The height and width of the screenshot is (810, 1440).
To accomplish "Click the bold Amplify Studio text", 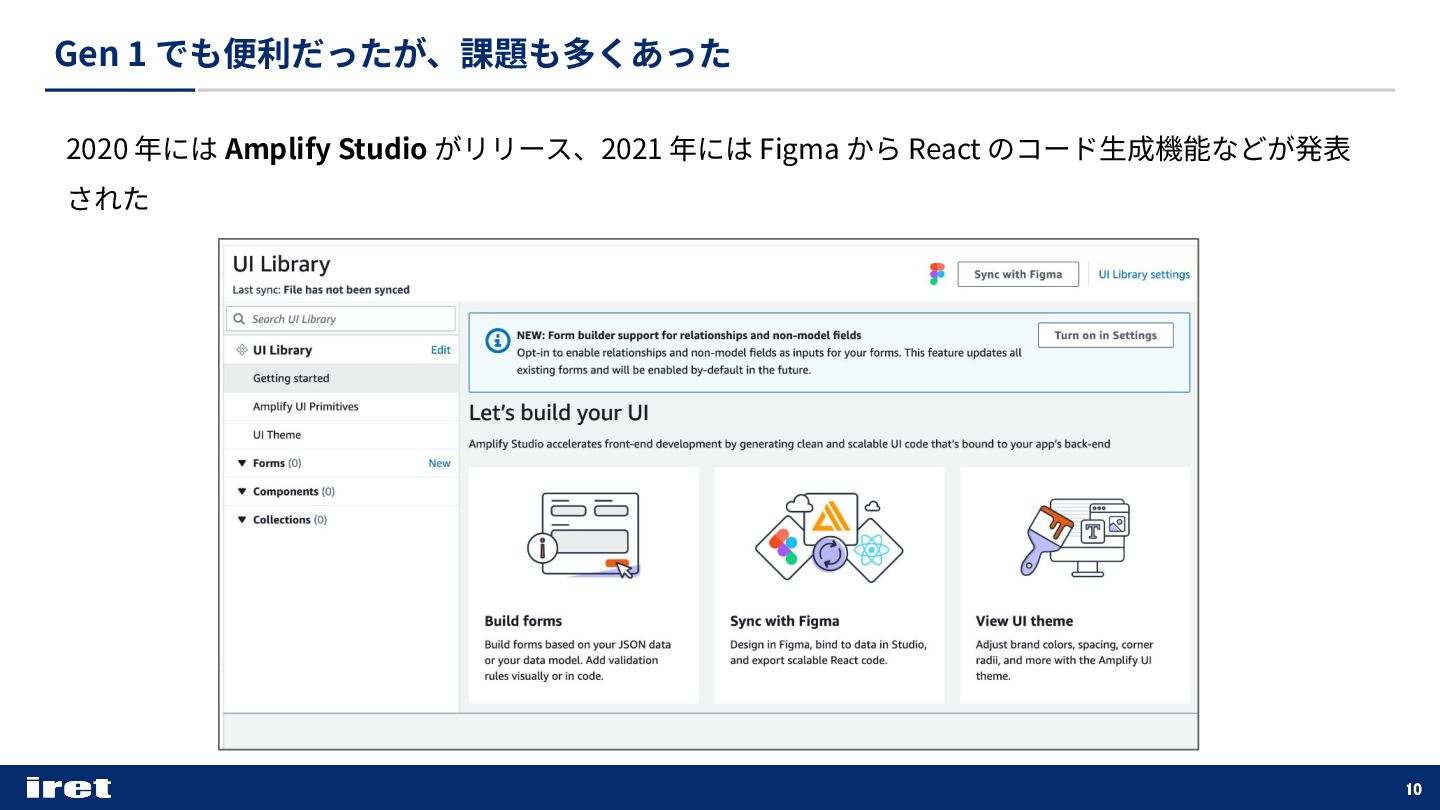I will point(326,149).
